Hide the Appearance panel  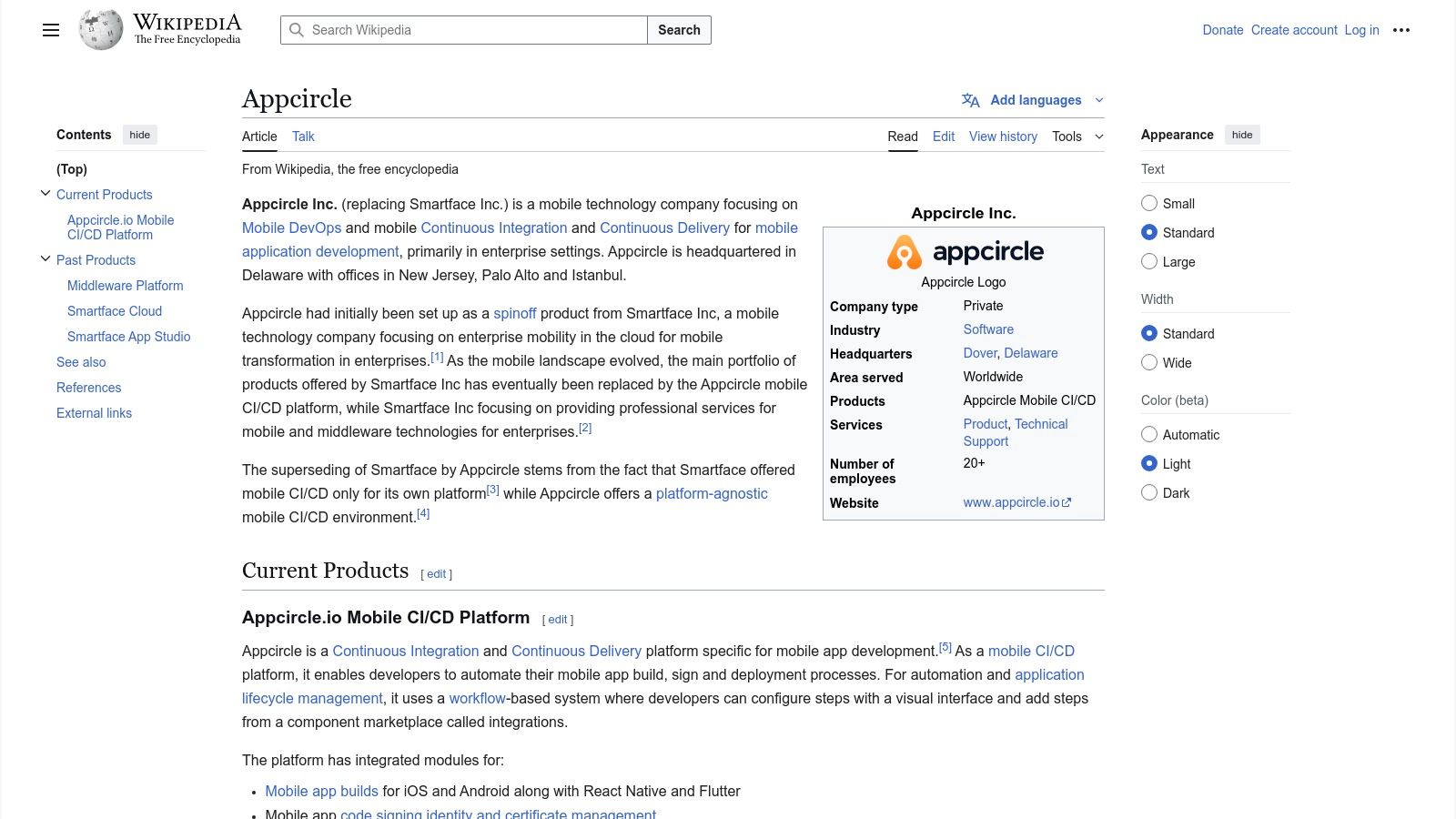[1242, 135]
